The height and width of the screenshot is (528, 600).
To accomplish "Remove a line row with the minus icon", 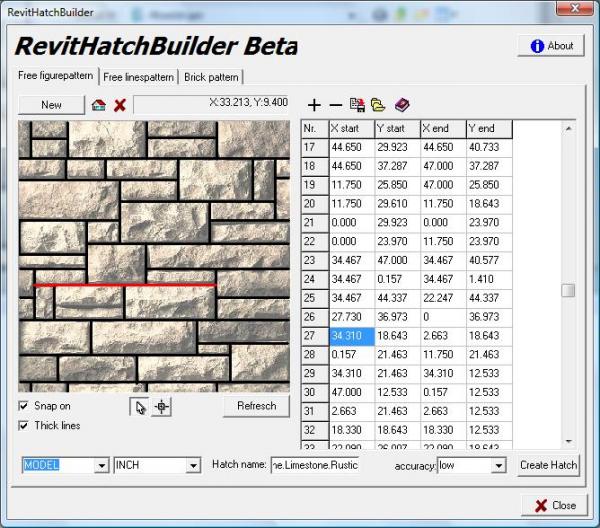I will click(x=336, y=105).
